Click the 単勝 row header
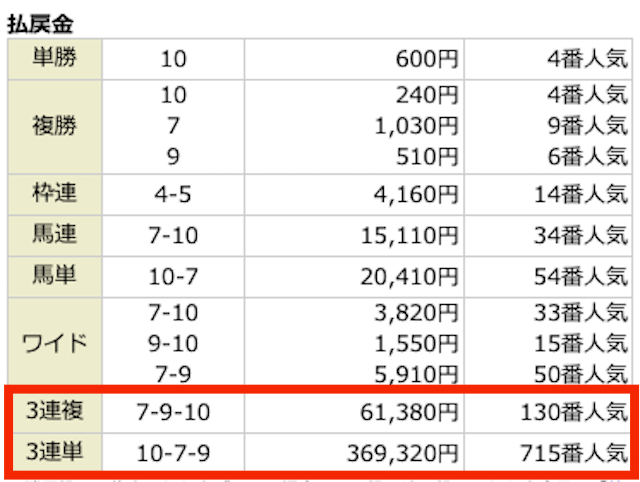This screenshot has height=482, width=640. [x=55, y=59]
